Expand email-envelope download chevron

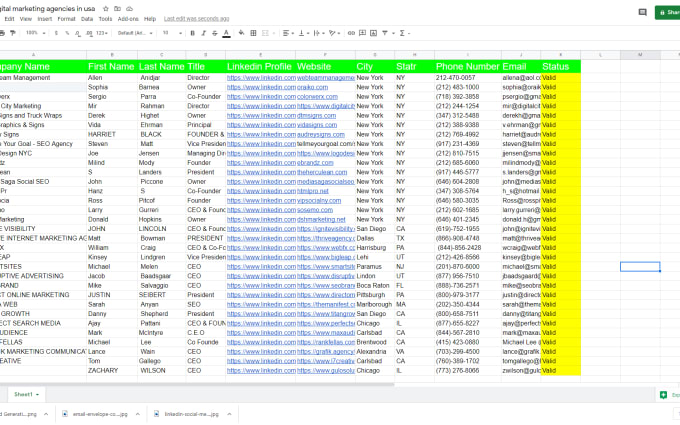[x=137, y=414]
